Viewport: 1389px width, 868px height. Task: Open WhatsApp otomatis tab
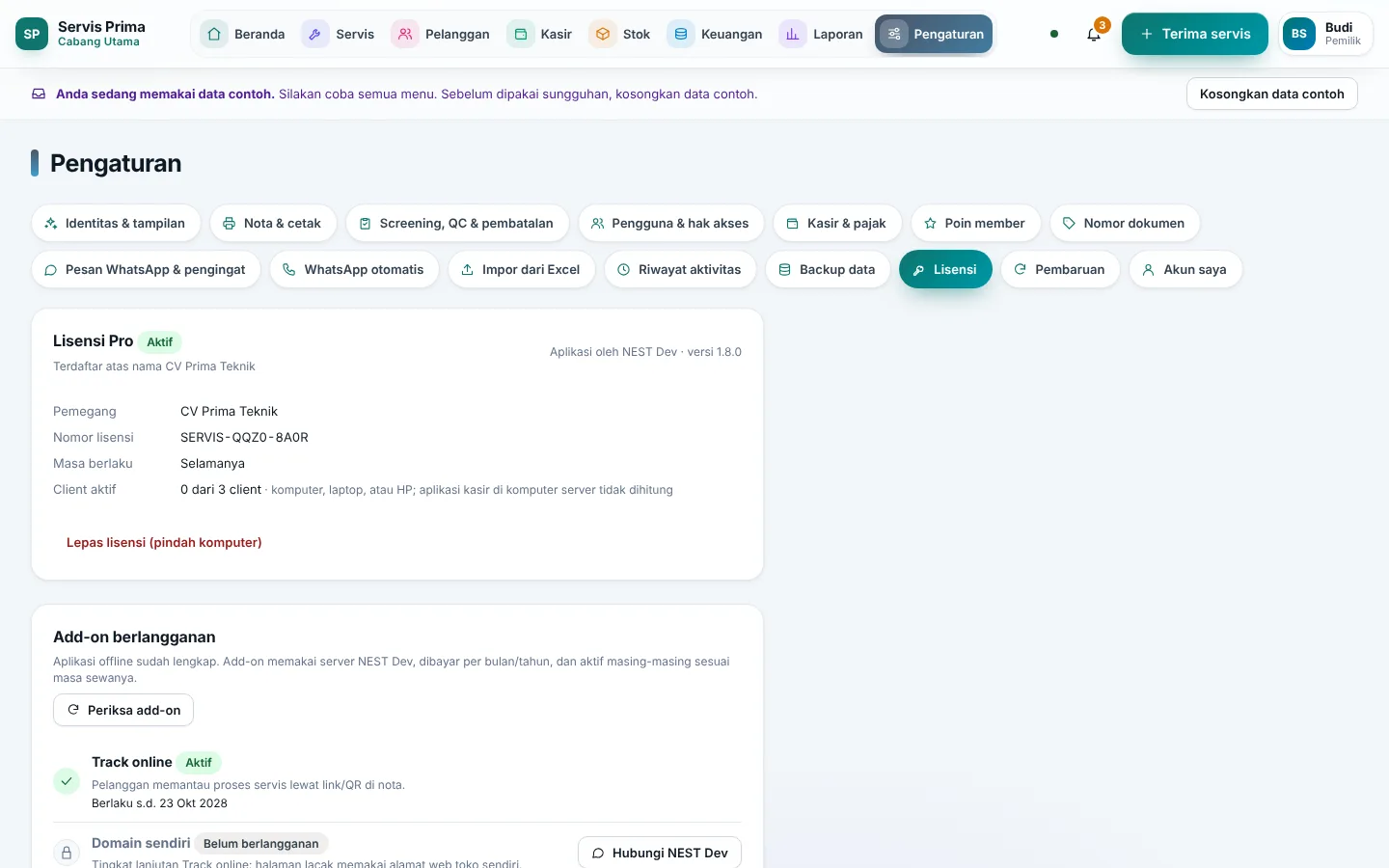[355, 269]
